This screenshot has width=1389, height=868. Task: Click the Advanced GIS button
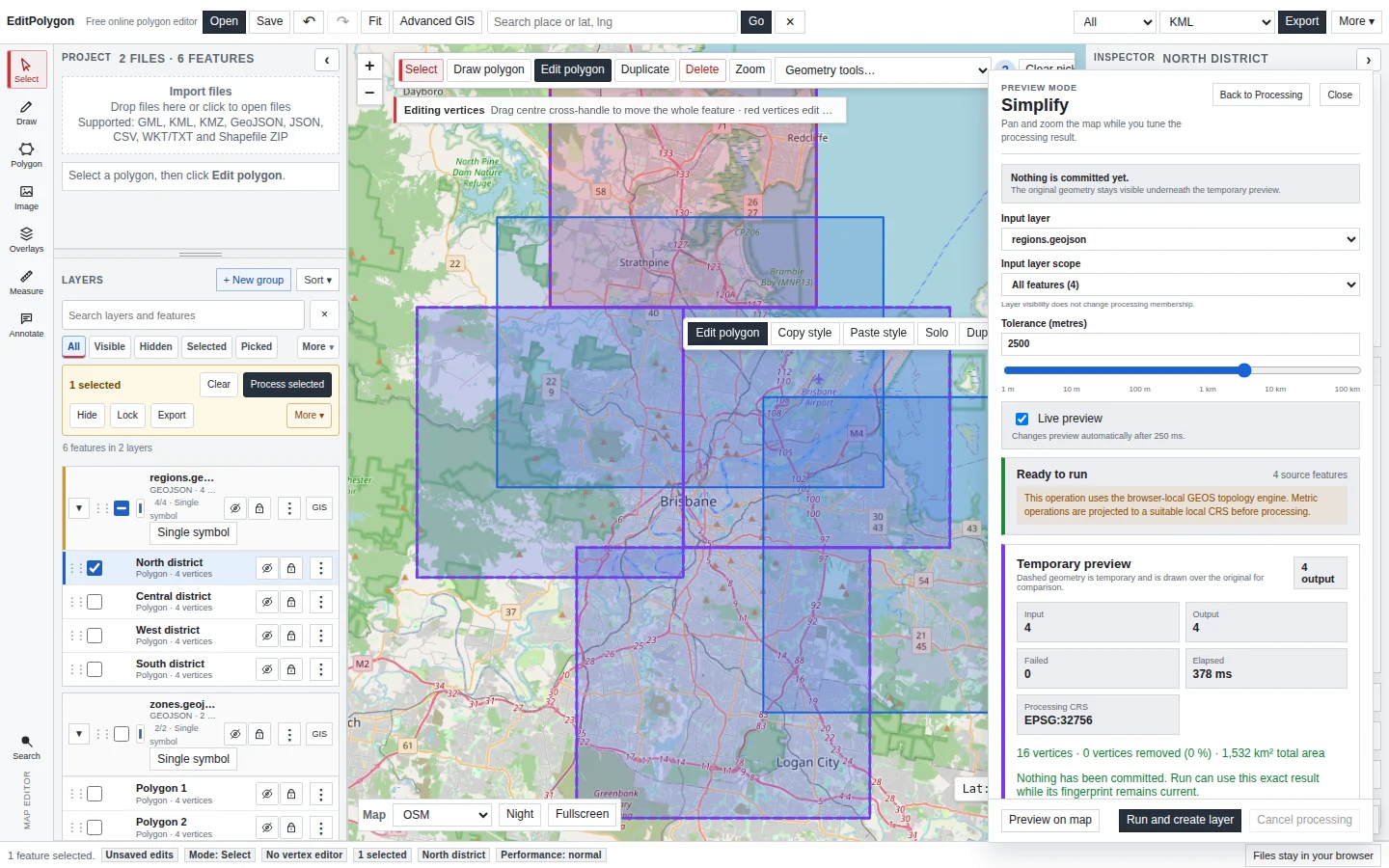437,21
